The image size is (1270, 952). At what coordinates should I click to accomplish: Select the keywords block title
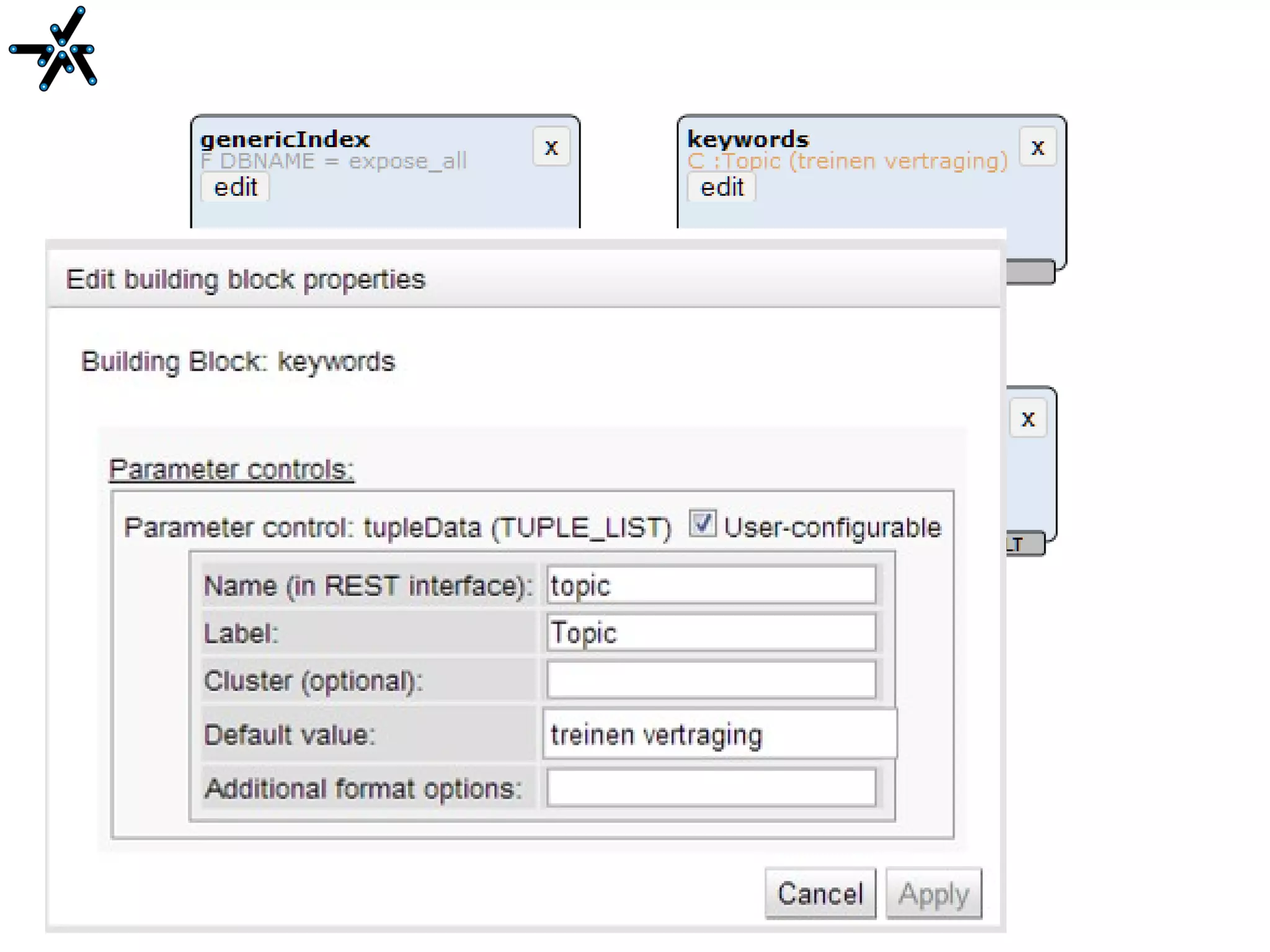(x=748, y=140)
